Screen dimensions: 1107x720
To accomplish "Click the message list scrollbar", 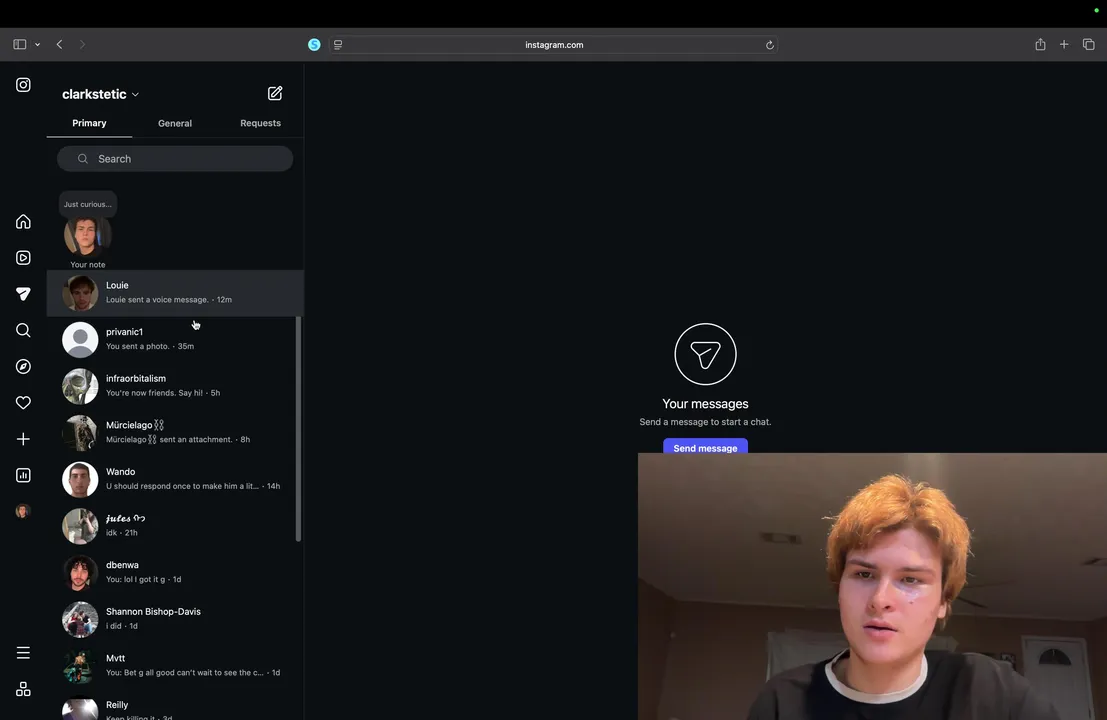I will tap(299, 429).
